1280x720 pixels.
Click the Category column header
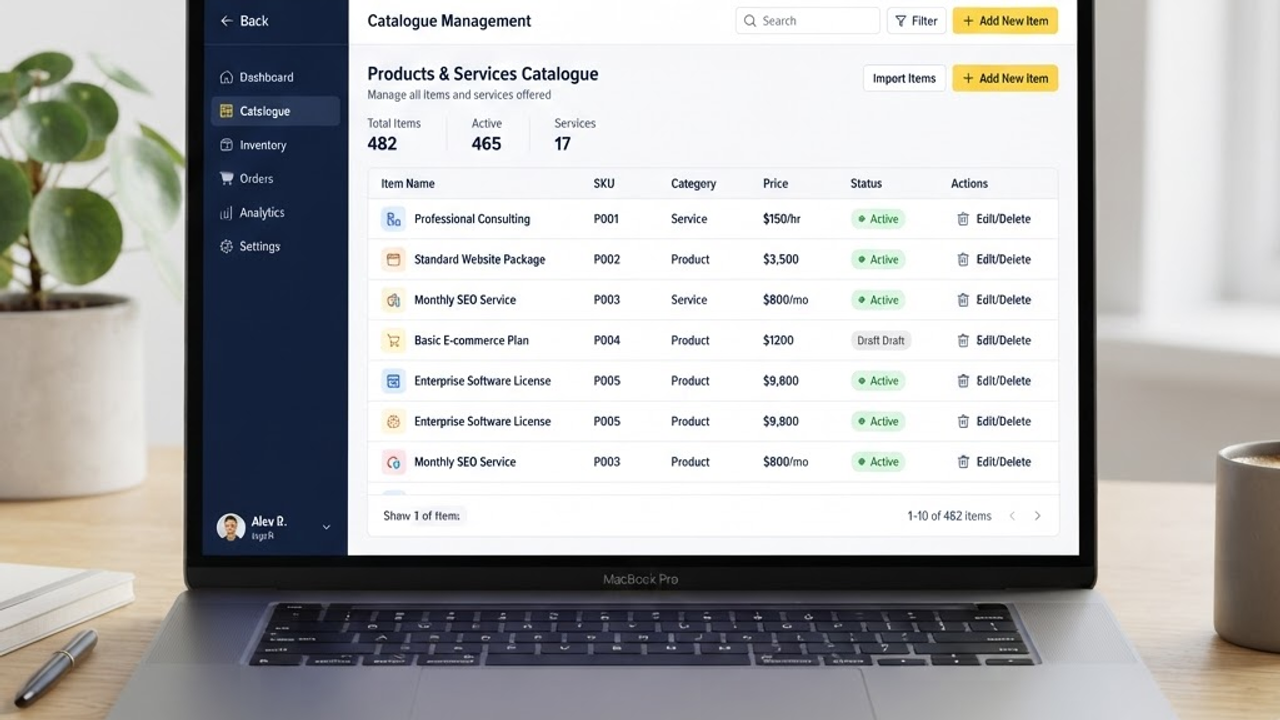point(693,184)
